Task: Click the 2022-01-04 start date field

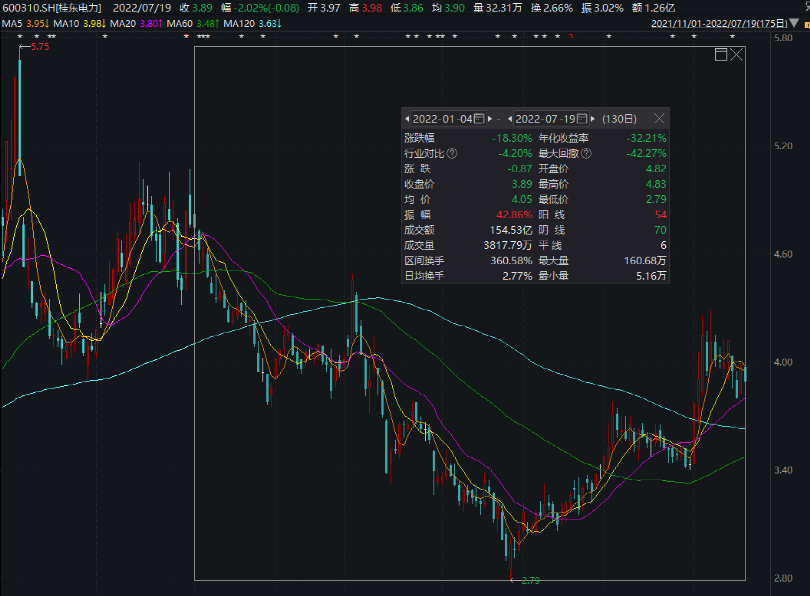Action: [443, 119]
